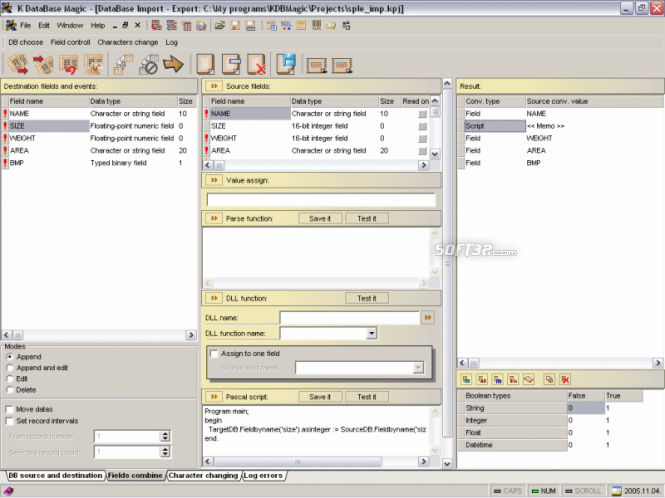Viewport: 665px width, 498px height.
Task: Click the page with blue field icon
Action: [231, 64]
